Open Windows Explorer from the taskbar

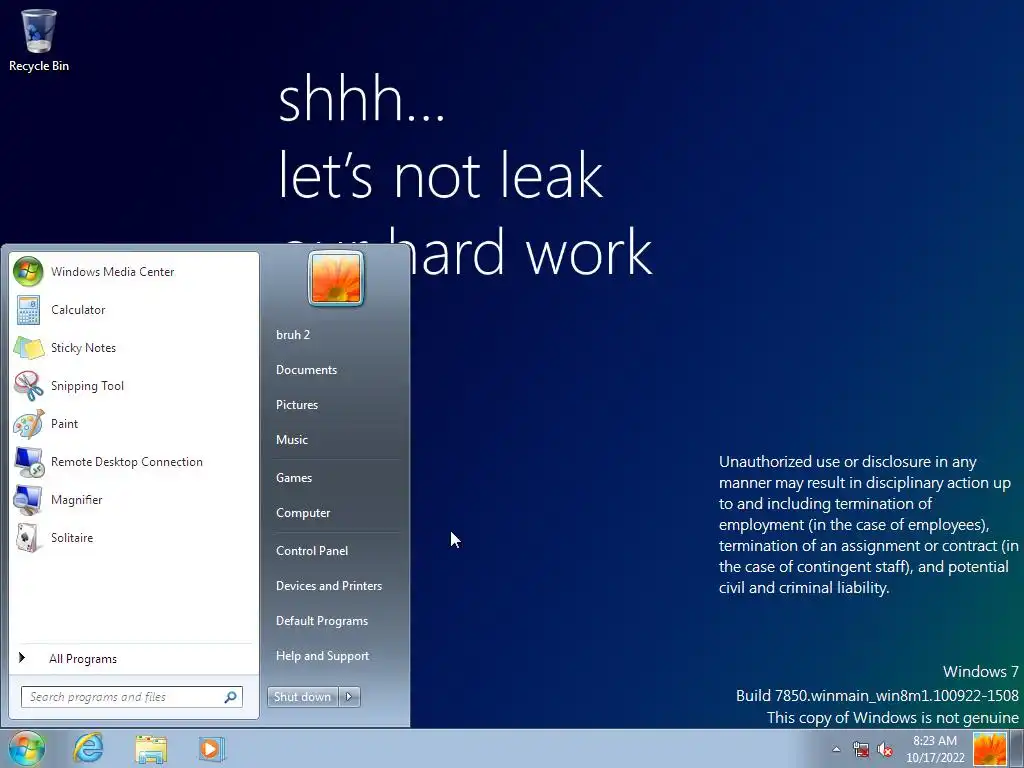pos(151,749)
